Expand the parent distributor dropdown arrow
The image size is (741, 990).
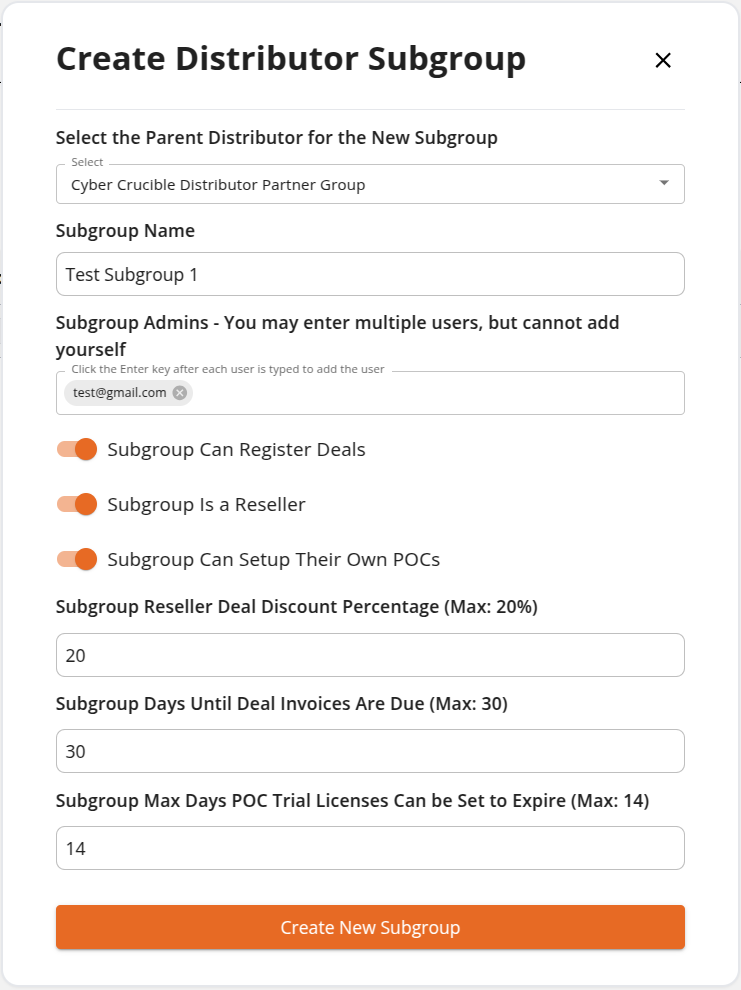tap(663, 183)
